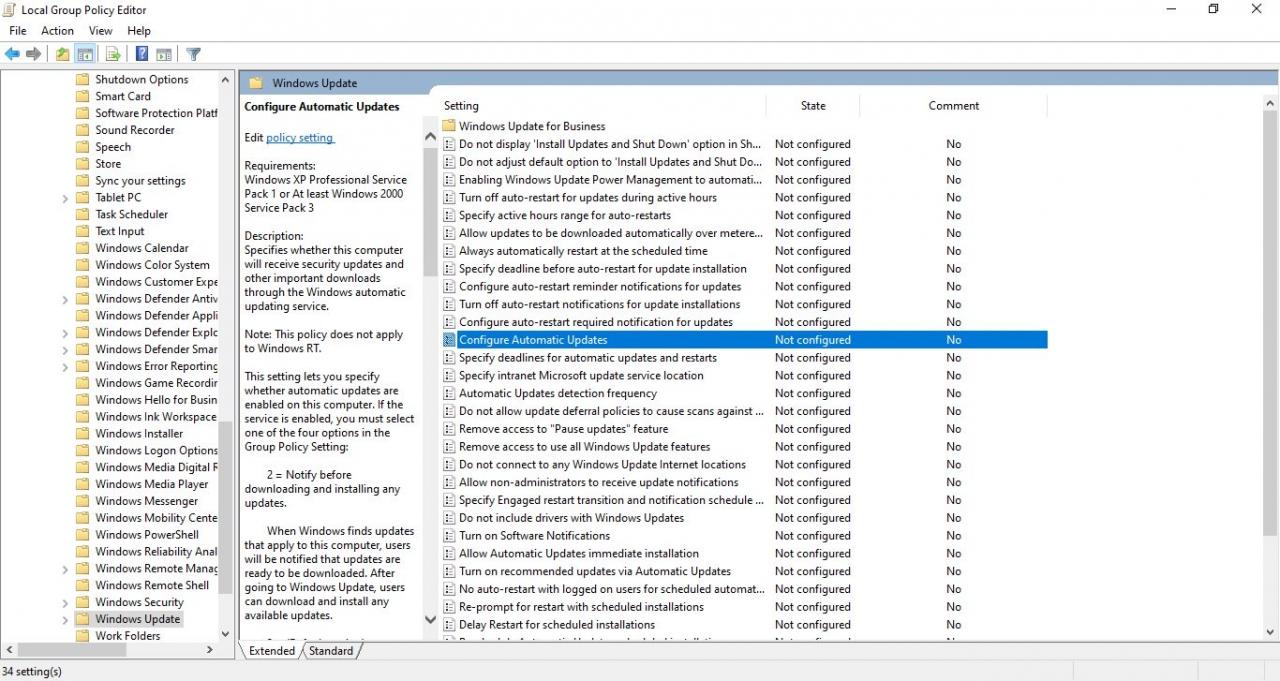Click the Windows Installer folder icon
The height and width of the screenshot is (681, 1280).
(83, 433)
